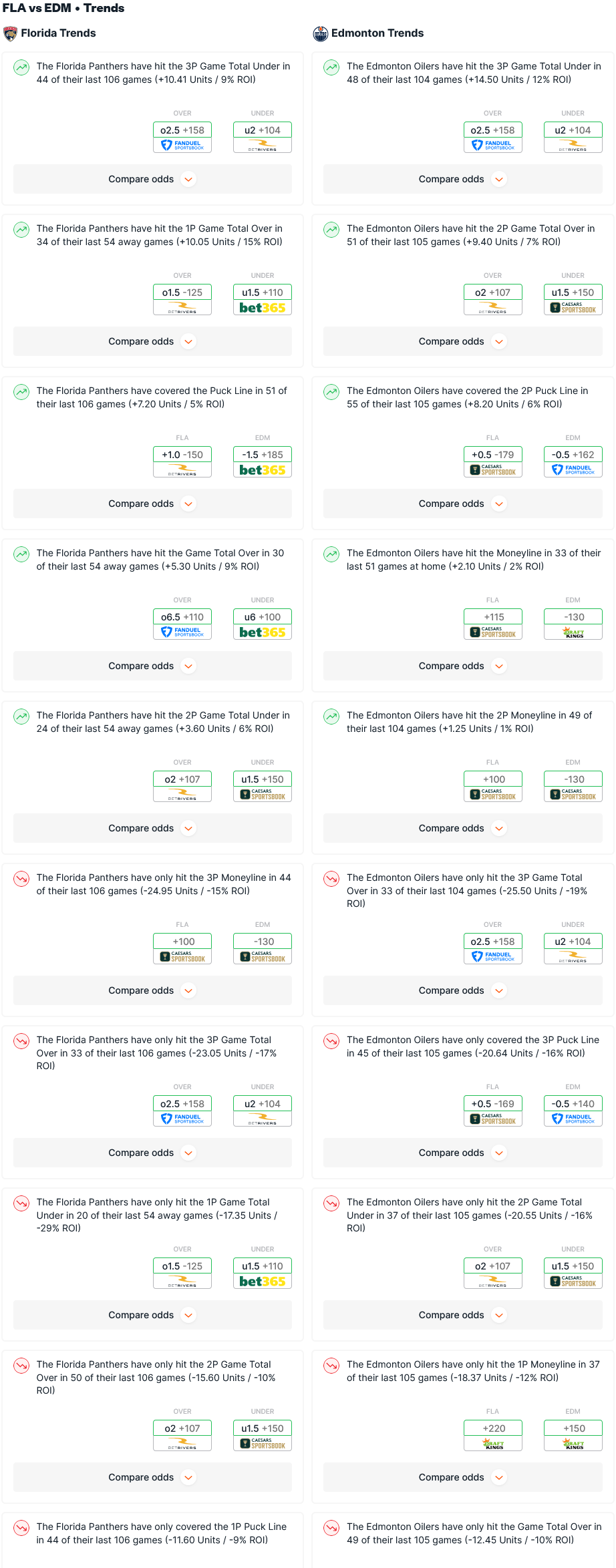Select the o1.5 -125 over odds in Florida 1P Over trend
616x1568 pixels.
182,292
